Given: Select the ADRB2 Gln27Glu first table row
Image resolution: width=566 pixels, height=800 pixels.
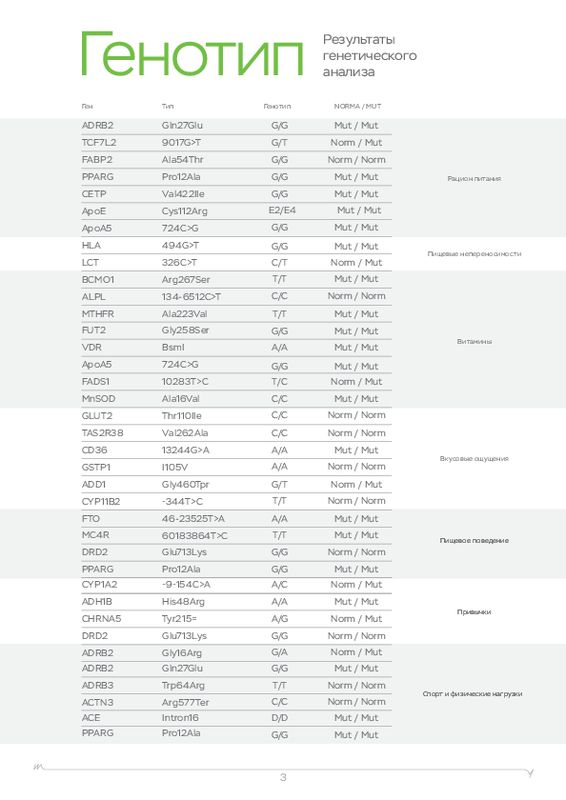Looking at the screenshot, I should pyautogui.click(x=236, y=126).
